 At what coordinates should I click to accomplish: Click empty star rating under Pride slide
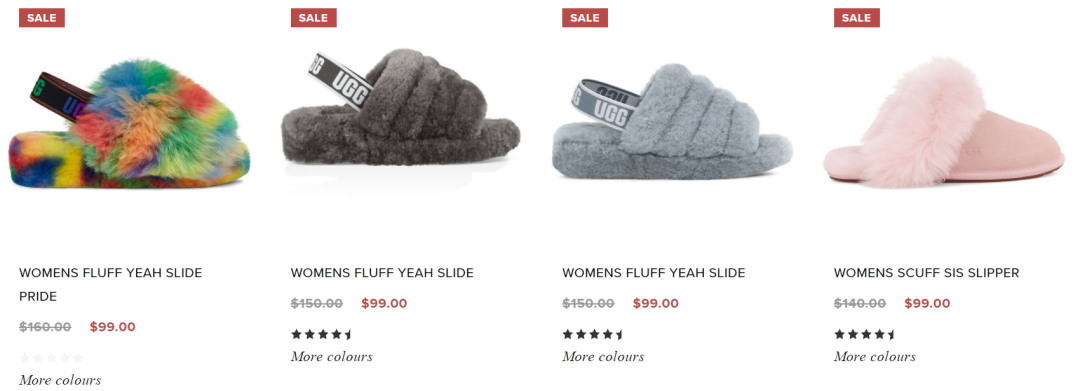pyautogui.click(x=51, y=358)
